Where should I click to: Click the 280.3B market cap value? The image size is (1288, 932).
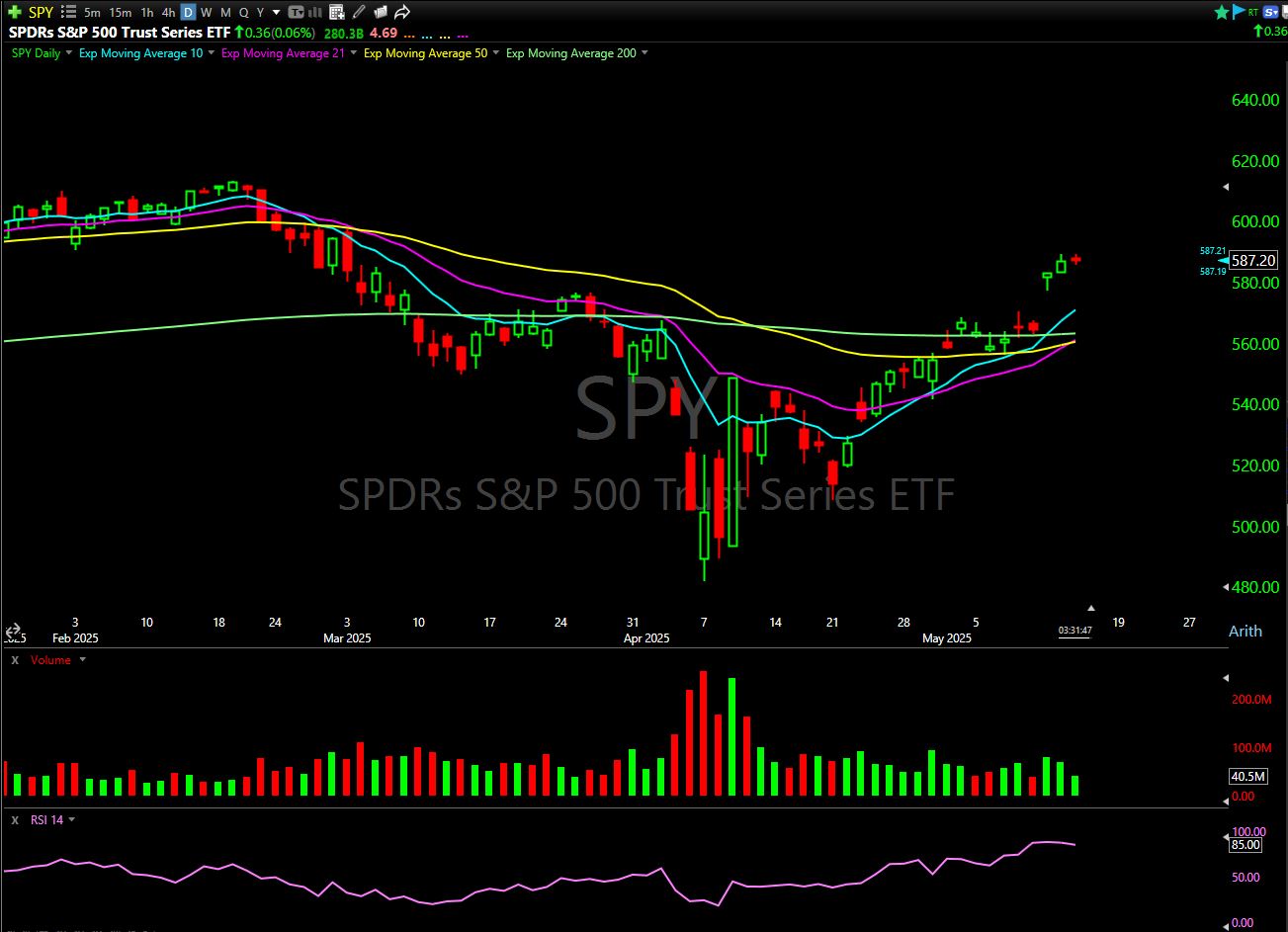(x=343, y=34)
